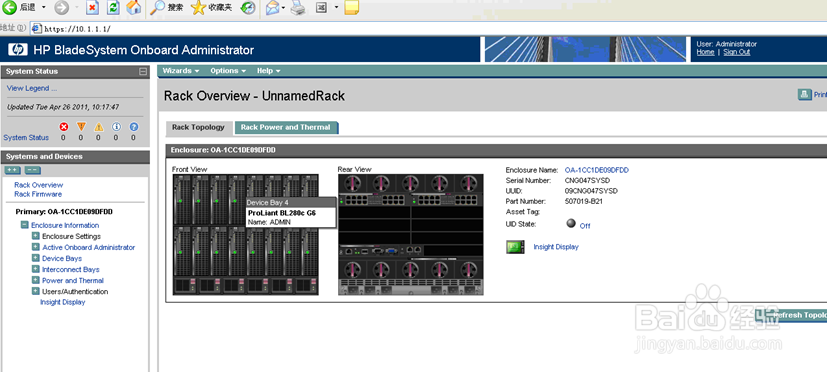Open the View Legend link
828x372 pixels.
tap(32, 88)
